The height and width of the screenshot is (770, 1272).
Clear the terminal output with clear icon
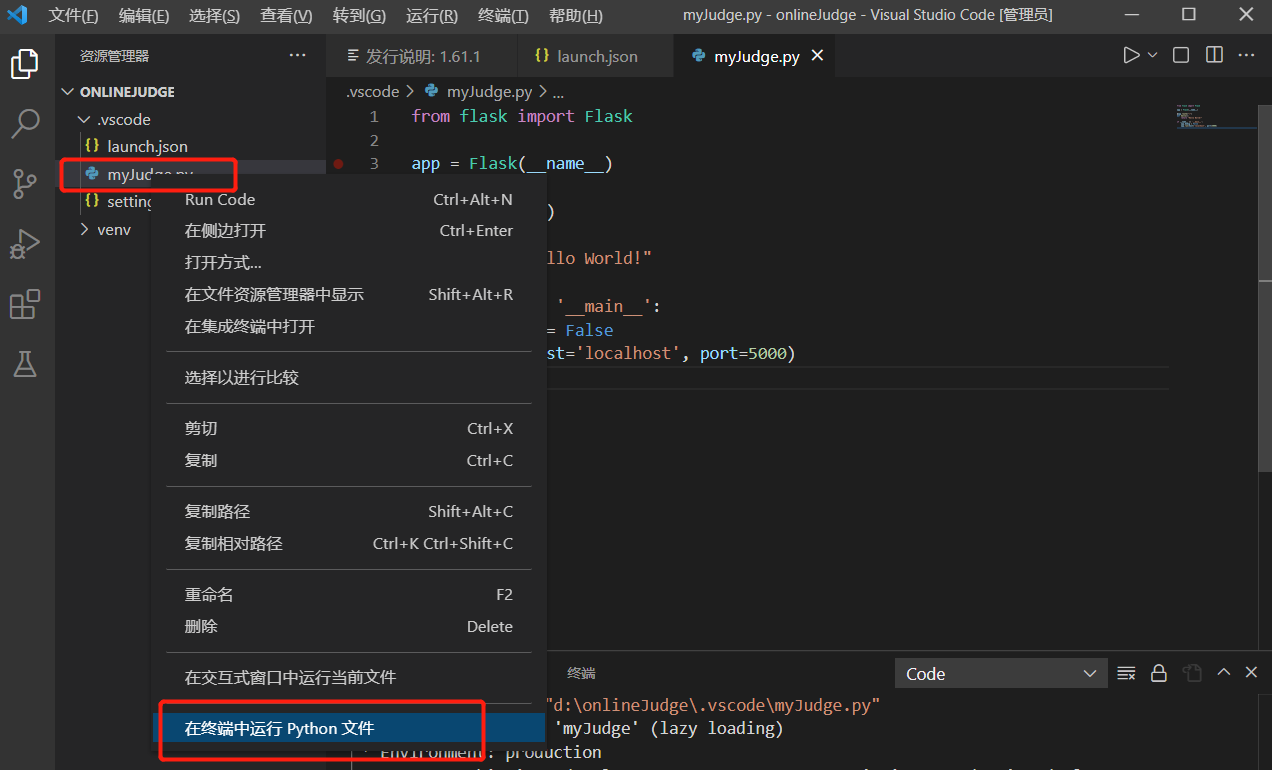[1126, 673]
